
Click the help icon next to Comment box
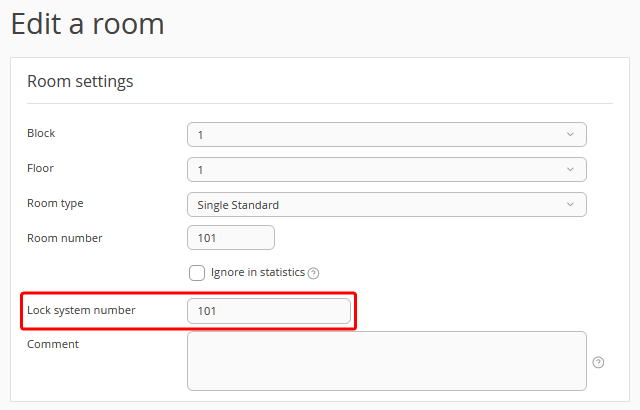(599, 362)
